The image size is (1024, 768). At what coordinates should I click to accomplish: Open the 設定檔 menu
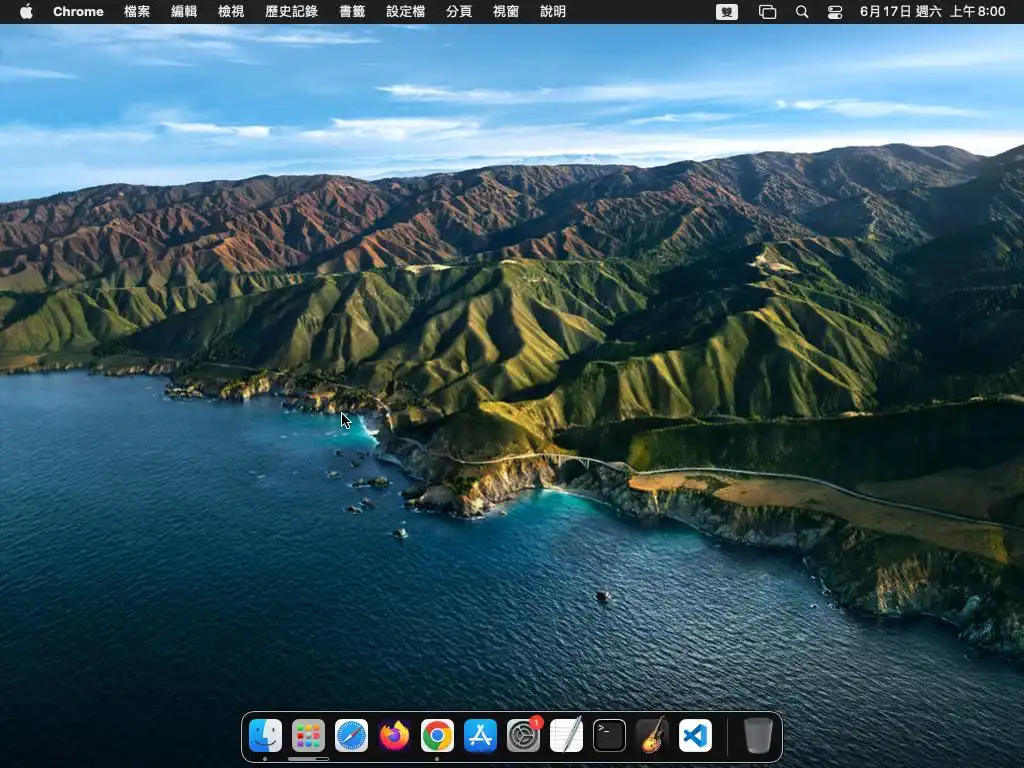coord(406,12)
